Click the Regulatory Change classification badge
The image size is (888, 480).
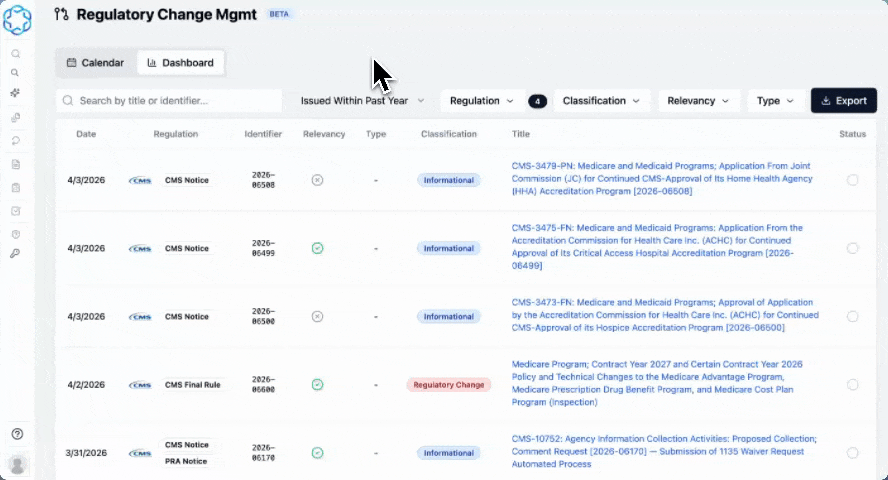tap(449, 385)
